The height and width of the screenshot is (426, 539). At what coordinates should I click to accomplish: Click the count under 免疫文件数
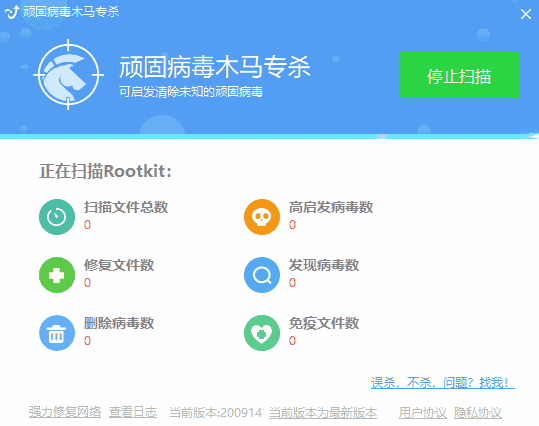[292, 341]
